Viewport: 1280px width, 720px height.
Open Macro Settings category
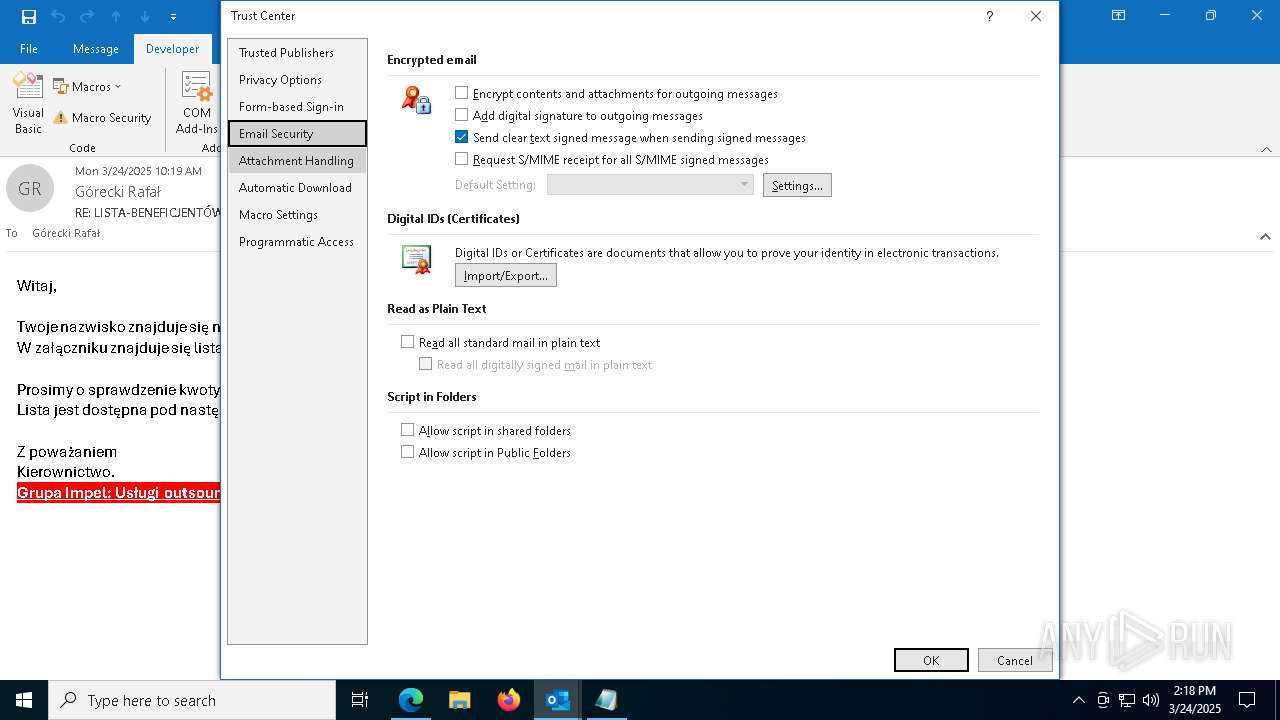[x=297, y=215]
